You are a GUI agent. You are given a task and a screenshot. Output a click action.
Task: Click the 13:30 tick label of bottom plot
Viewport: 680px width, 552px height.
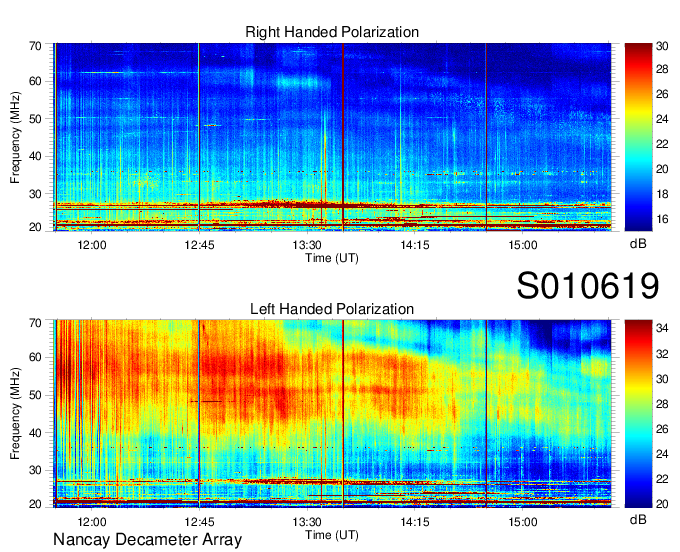[307, 522]
